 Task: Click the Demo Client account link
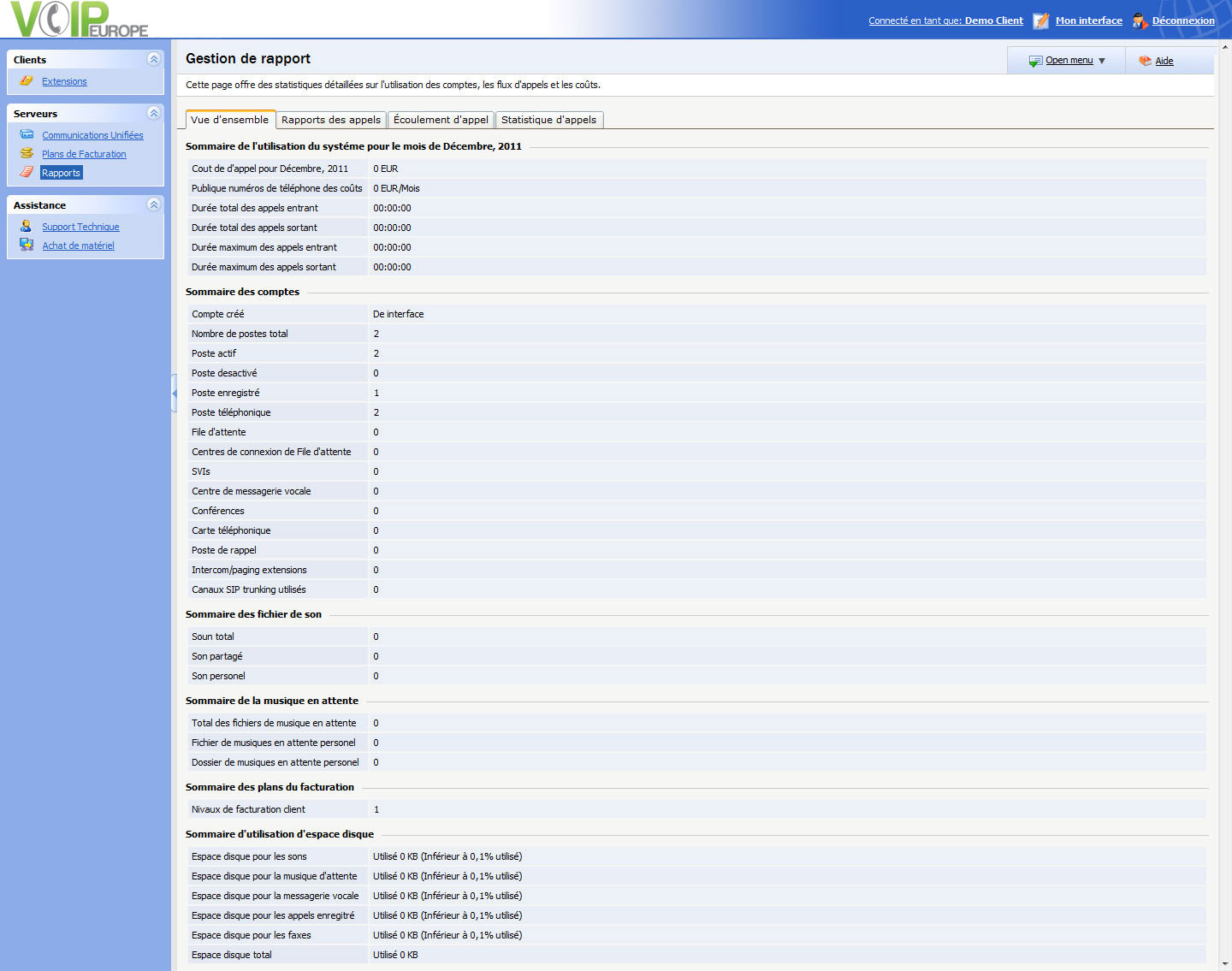993,21
